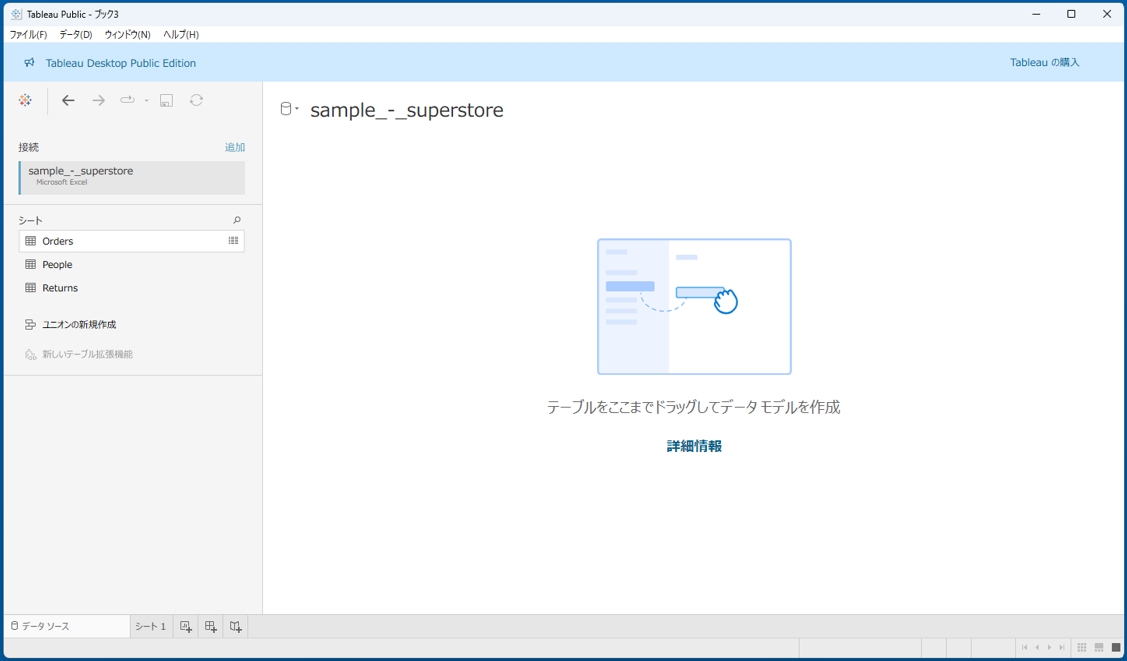Click the Tableau の購入 link
The width and height of the screenshot is (1127, 661).
pos(1044,62)
